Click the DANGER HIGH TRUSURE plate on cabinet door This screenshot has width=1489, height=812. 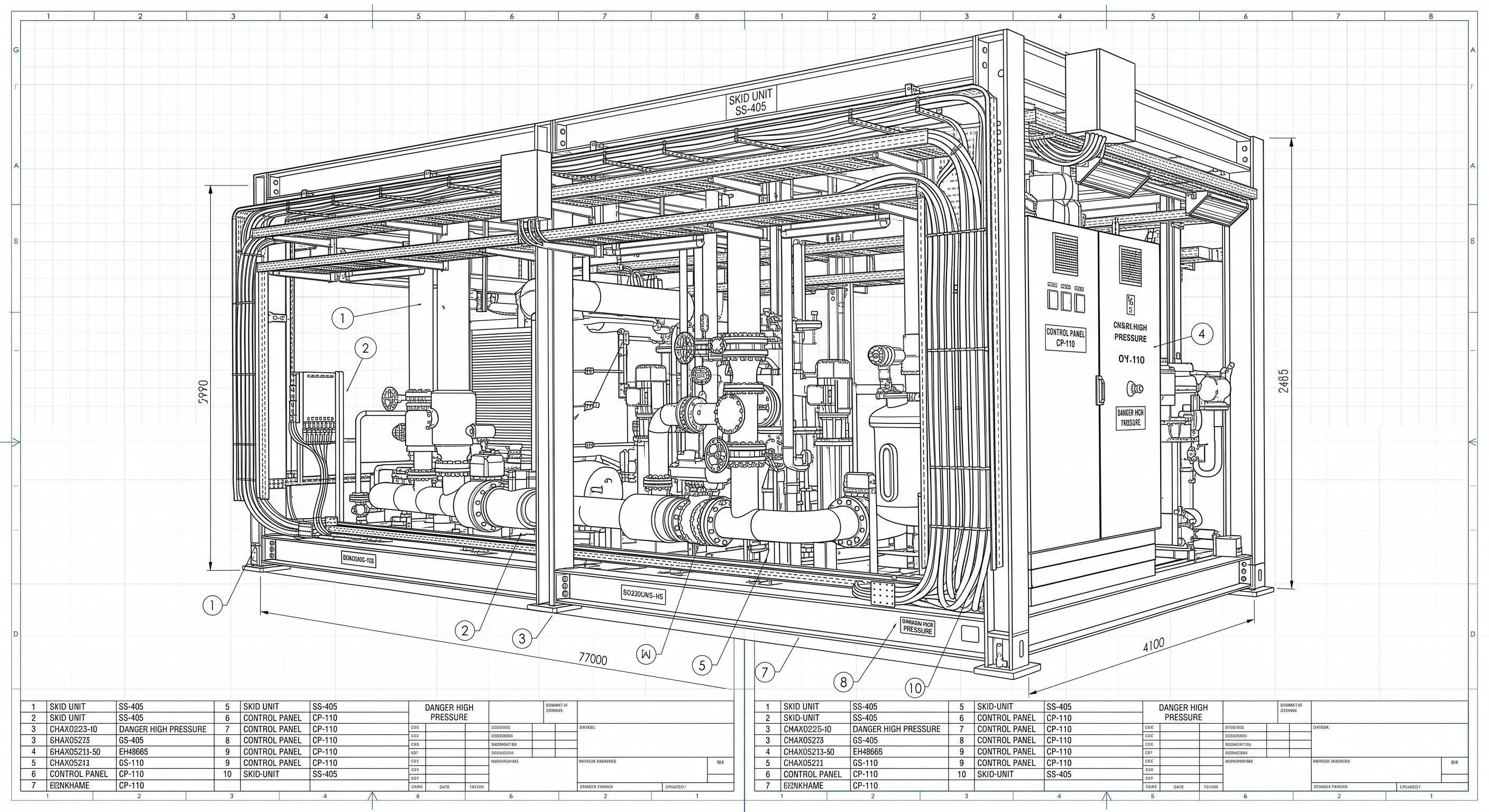tap(1130, 418)
